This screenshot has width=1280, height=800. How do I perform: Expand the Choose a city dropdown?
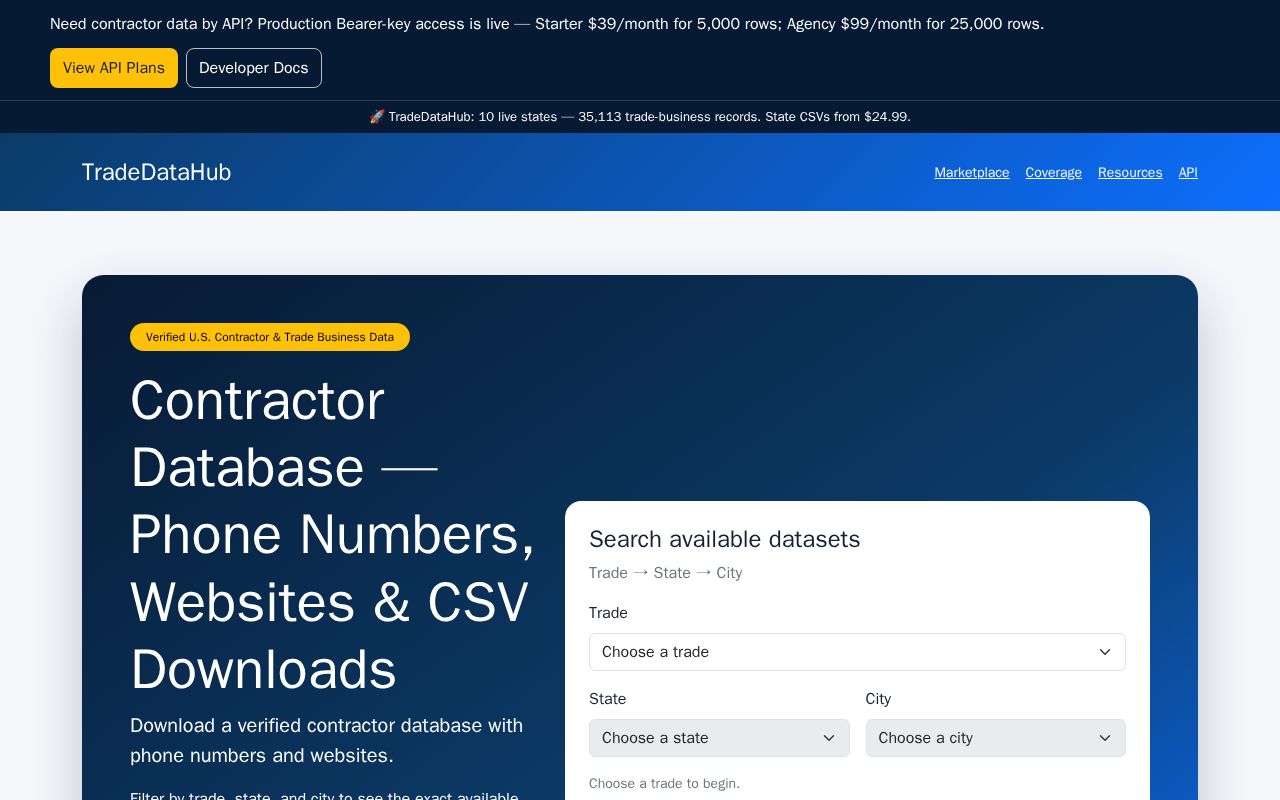(x=995, y=738)
